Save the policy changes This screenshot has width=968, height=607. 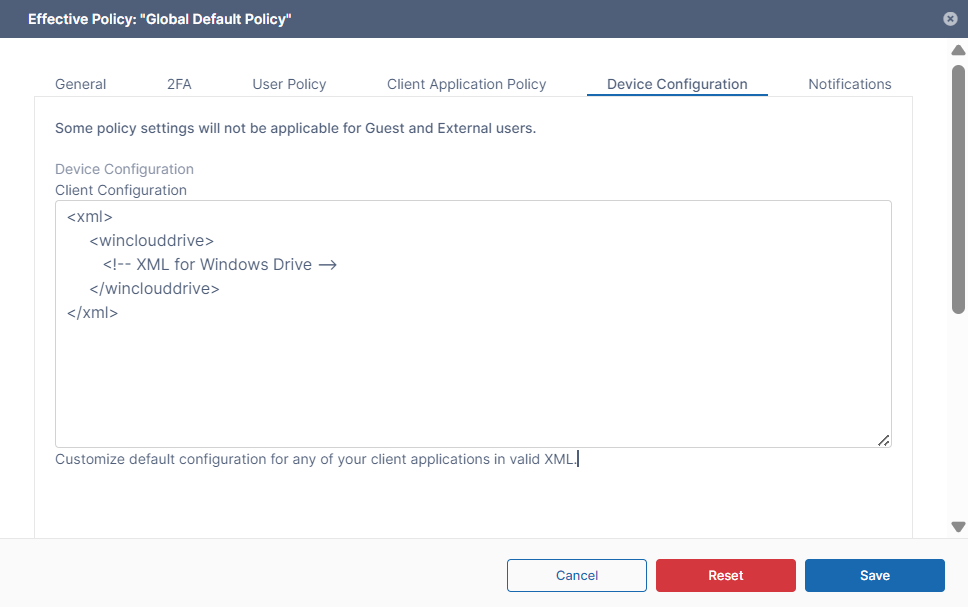pyautogui.click(x=874, y=575)
